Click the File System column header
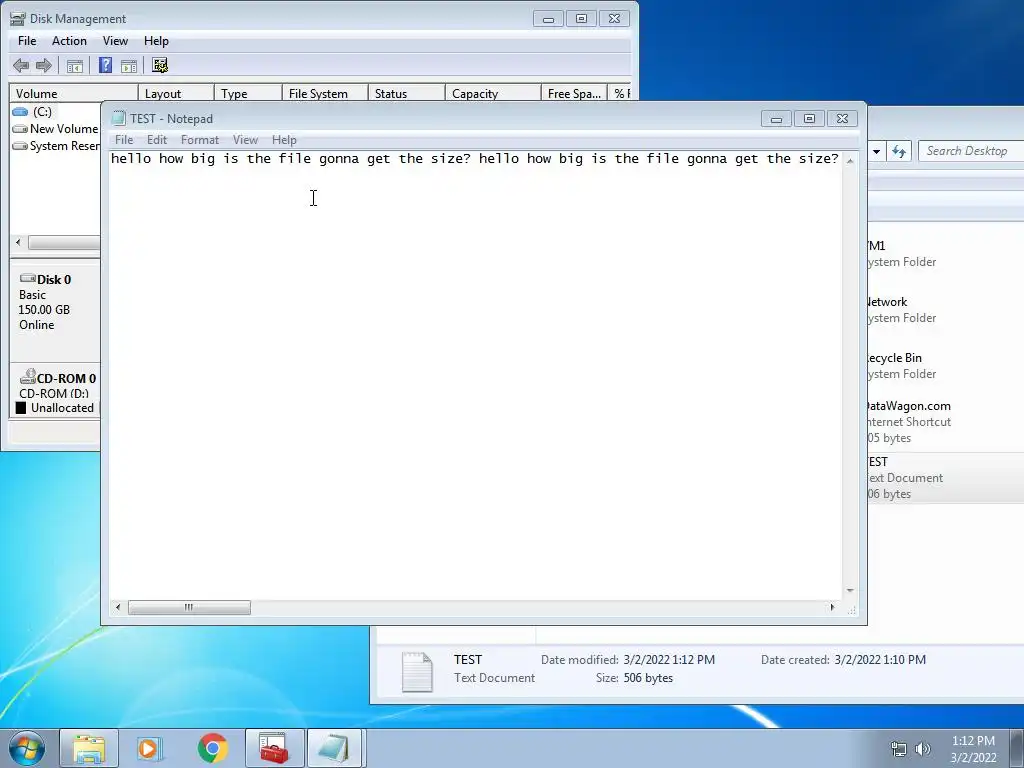 [x=325, y=93]
